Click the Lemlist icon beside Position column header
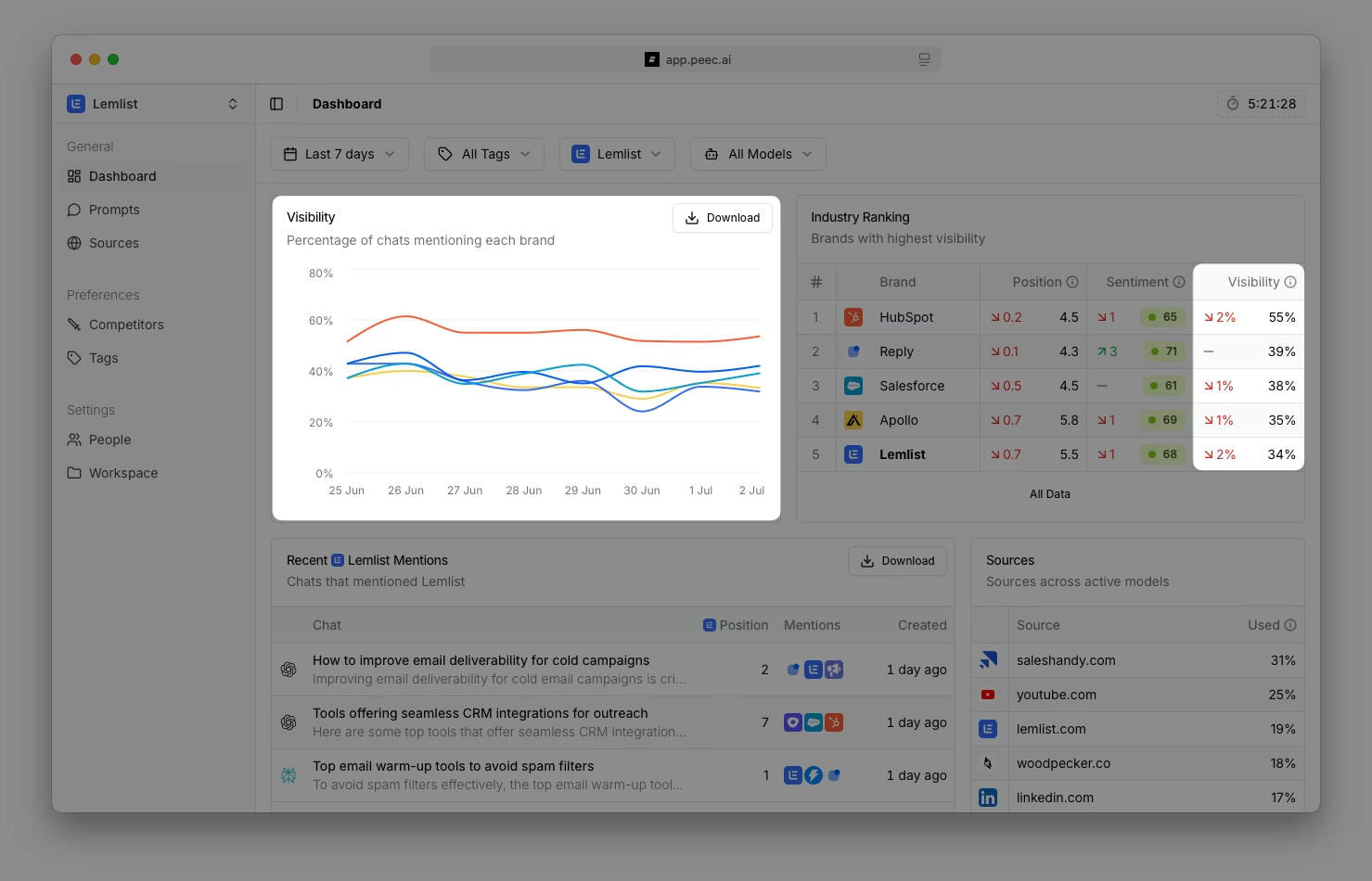The image size is (1372, 881). click(710, 625)
